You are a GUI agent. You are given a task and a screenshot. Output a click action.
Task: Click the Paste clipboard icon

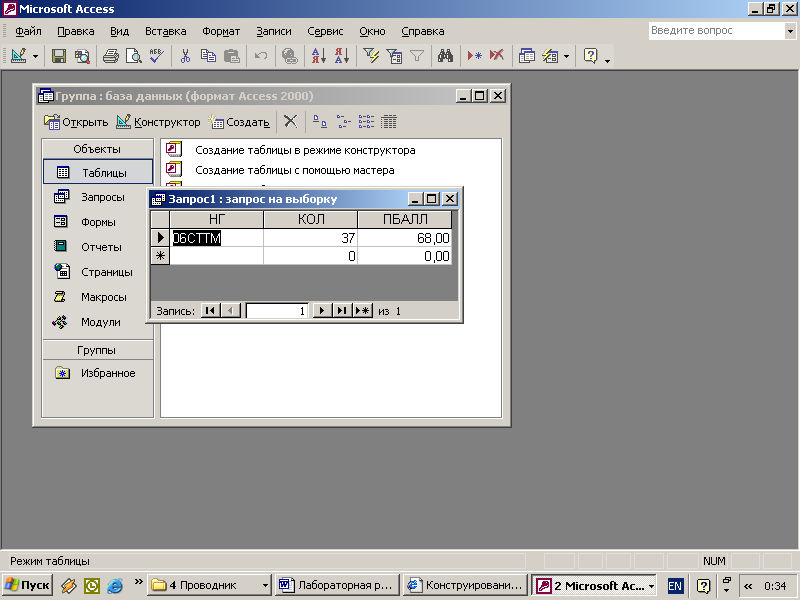point(232,56)
